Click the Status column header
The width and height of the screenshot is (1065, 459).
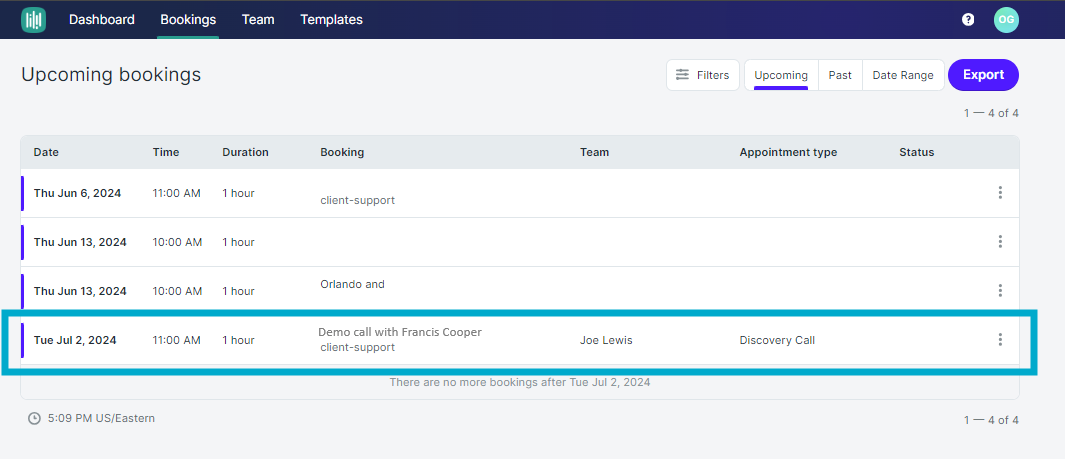(916, 152)
